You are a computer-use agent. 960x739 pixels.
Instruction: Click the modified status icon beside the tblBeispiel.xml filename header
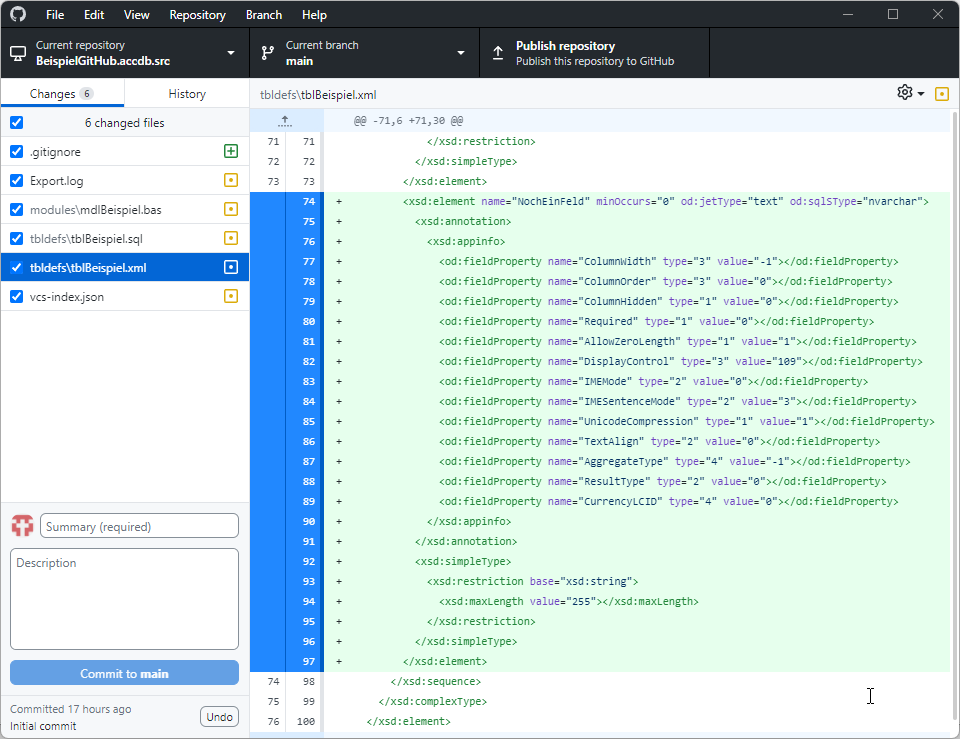(941, 92)
